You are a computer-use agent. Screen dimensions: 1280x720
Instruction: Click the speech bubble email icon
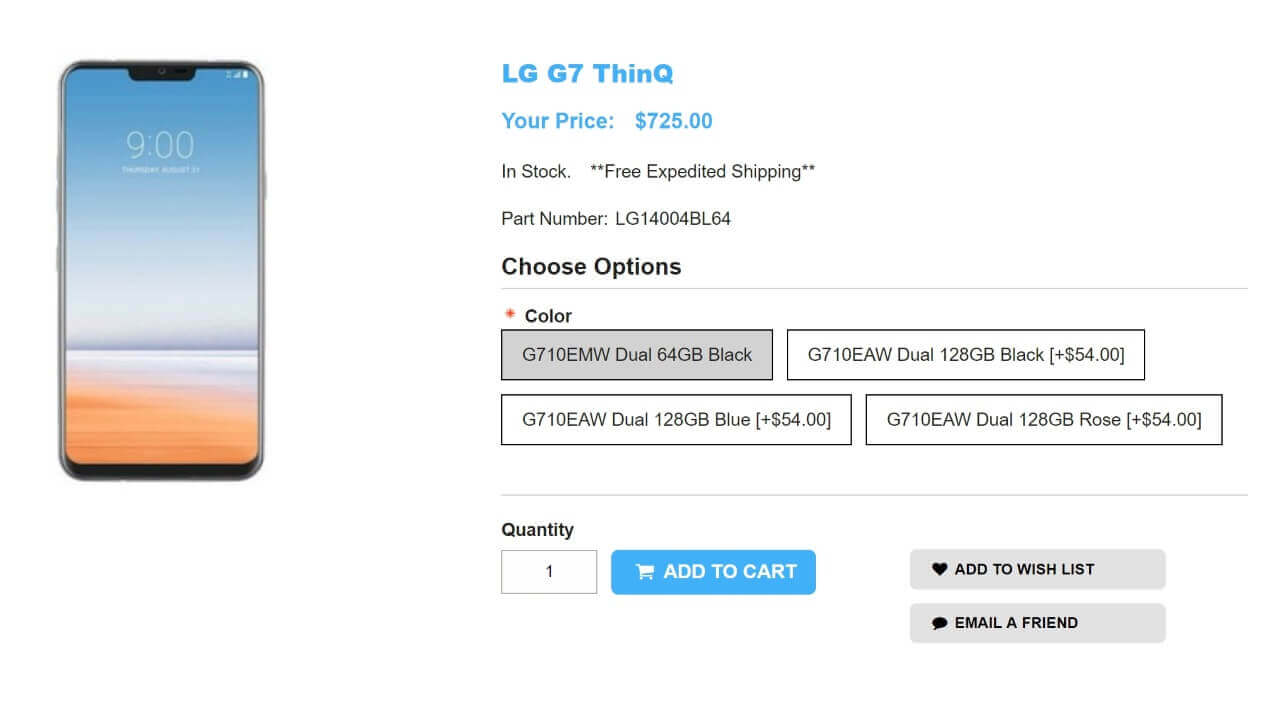coord(939,623)
